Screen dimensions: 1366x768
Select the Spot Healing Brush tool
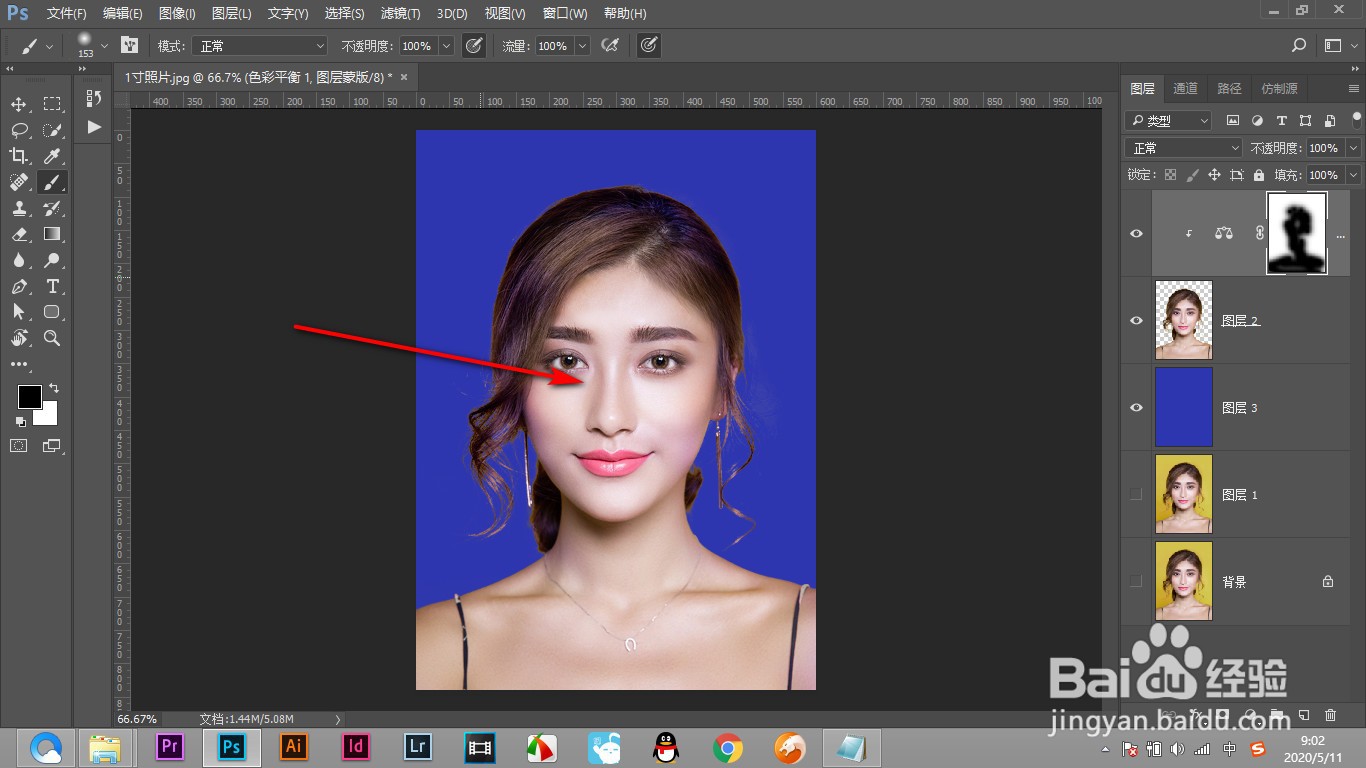pos(19,182)
